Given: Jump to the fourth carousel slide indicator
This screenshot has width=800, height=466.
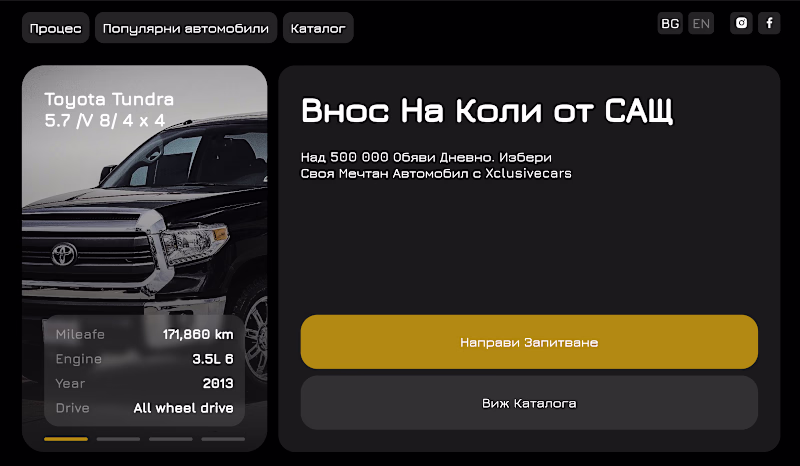Looking at the screenshot, I should (223, 439).
